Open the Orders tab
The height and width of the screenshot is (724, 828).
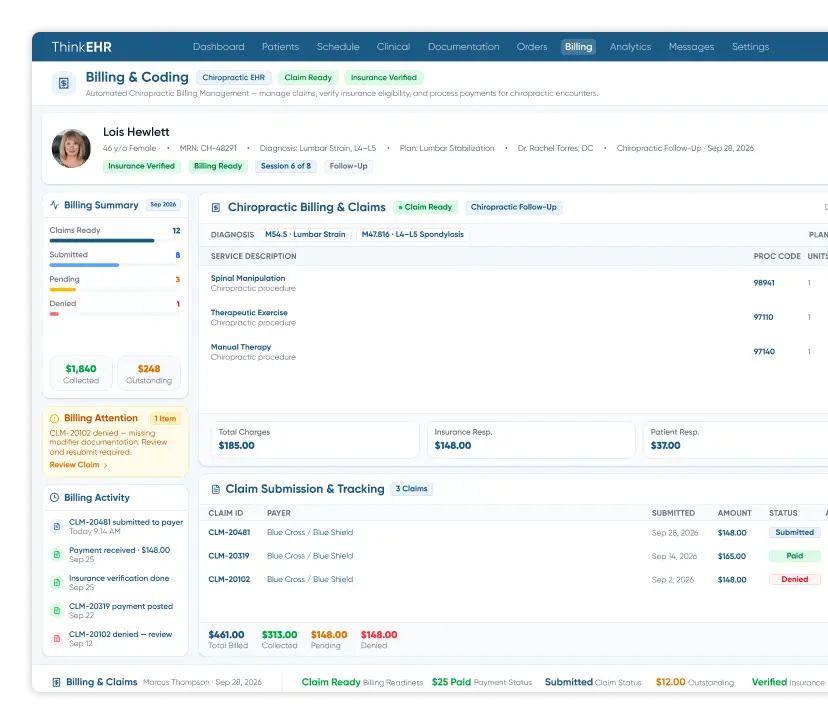532,46
